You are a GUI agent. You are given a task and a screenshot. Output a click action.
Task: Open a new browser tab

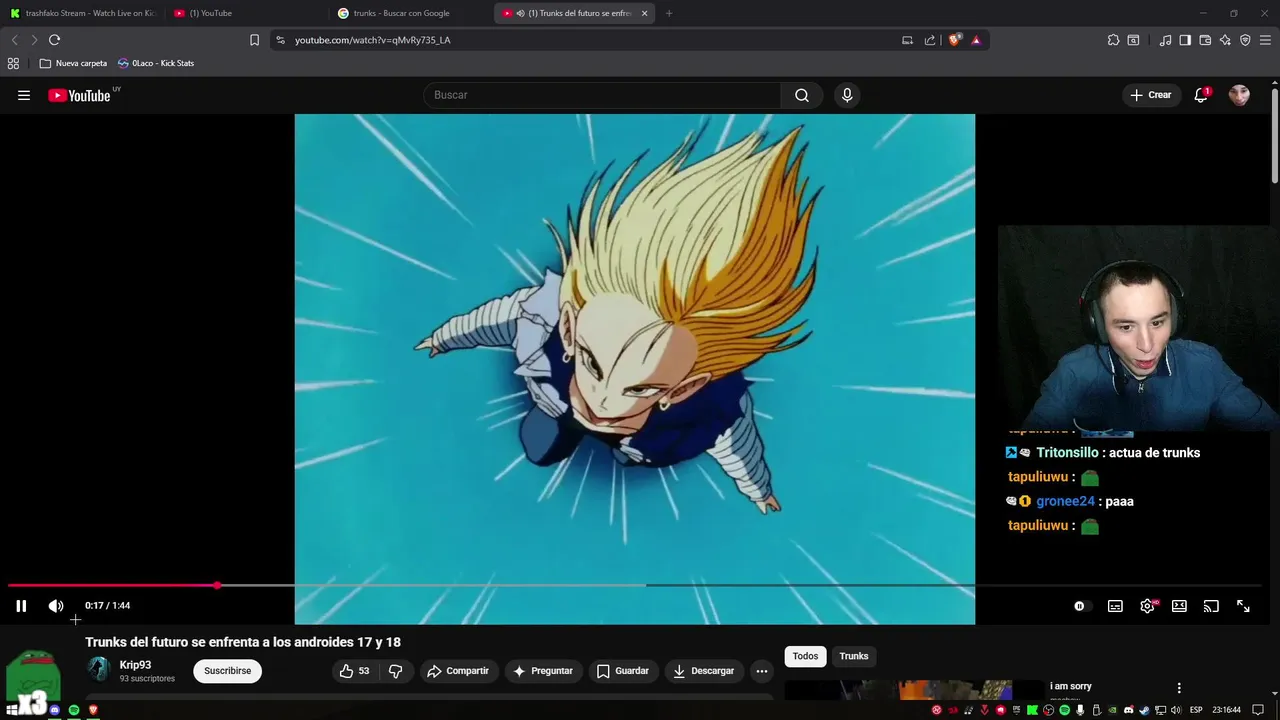[x=669, y=13]
